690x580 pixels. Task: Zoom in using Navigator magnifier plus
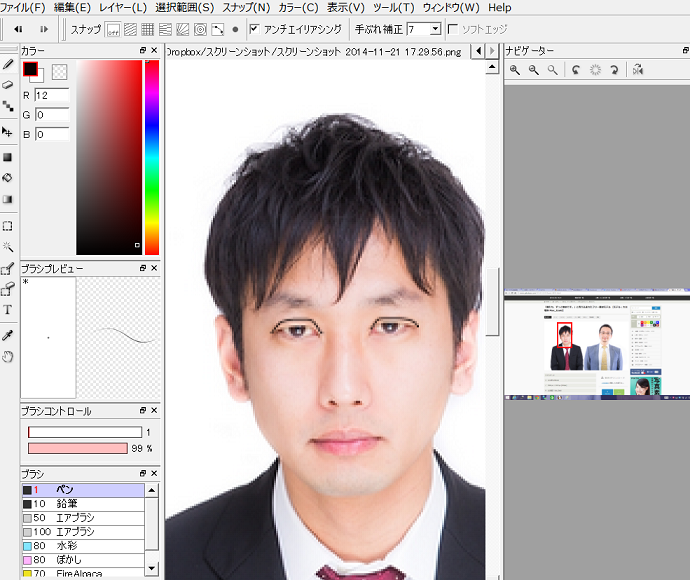coord(514,70)
